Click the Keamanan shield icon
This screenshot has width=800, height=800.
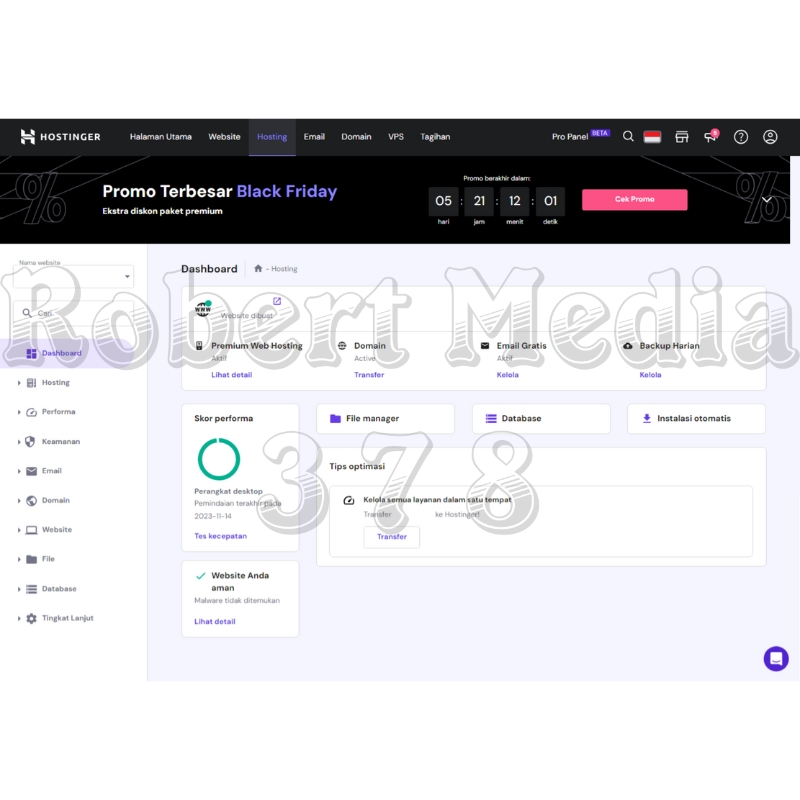(x=31, y=441)
